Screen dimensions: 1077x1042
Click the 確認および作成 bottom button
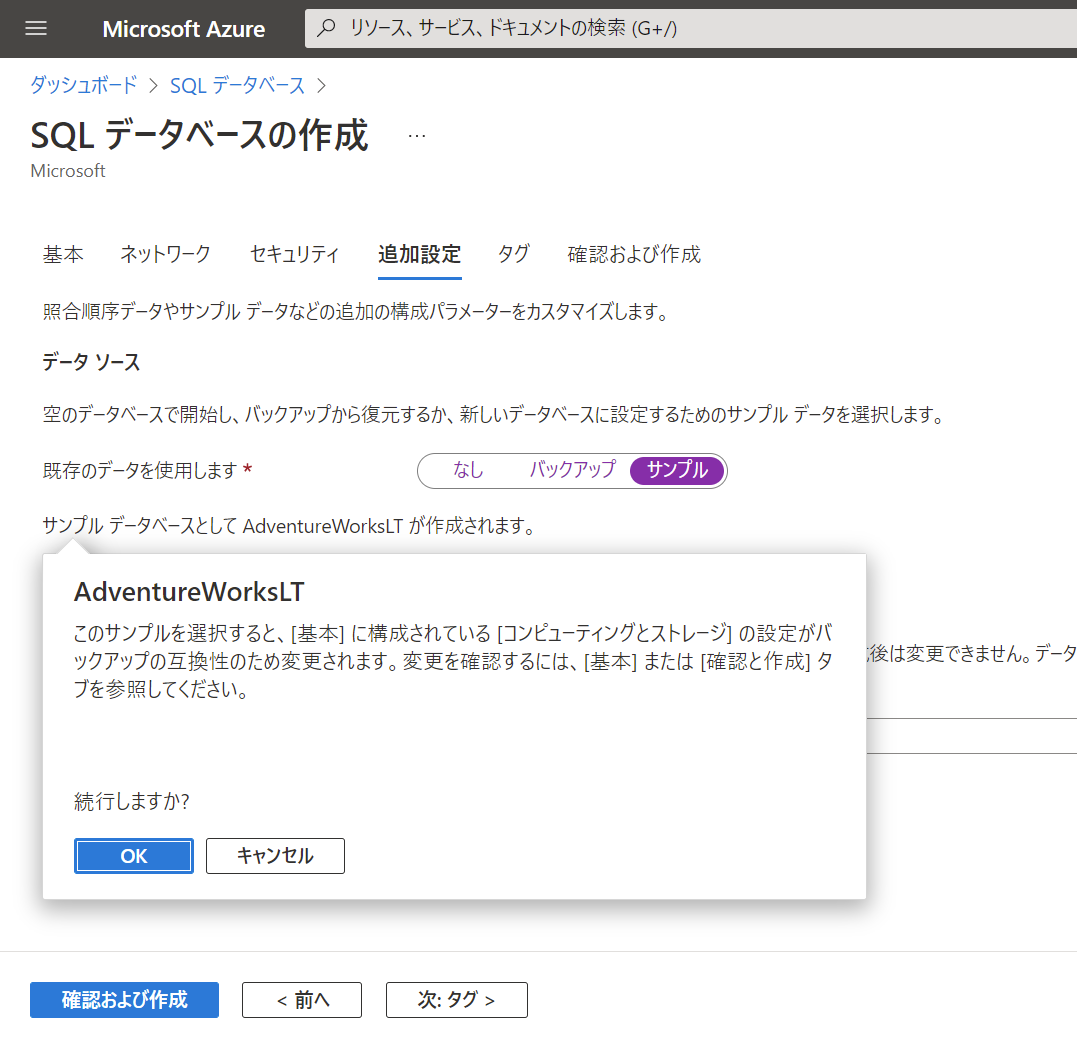(x=124, y=1000)
